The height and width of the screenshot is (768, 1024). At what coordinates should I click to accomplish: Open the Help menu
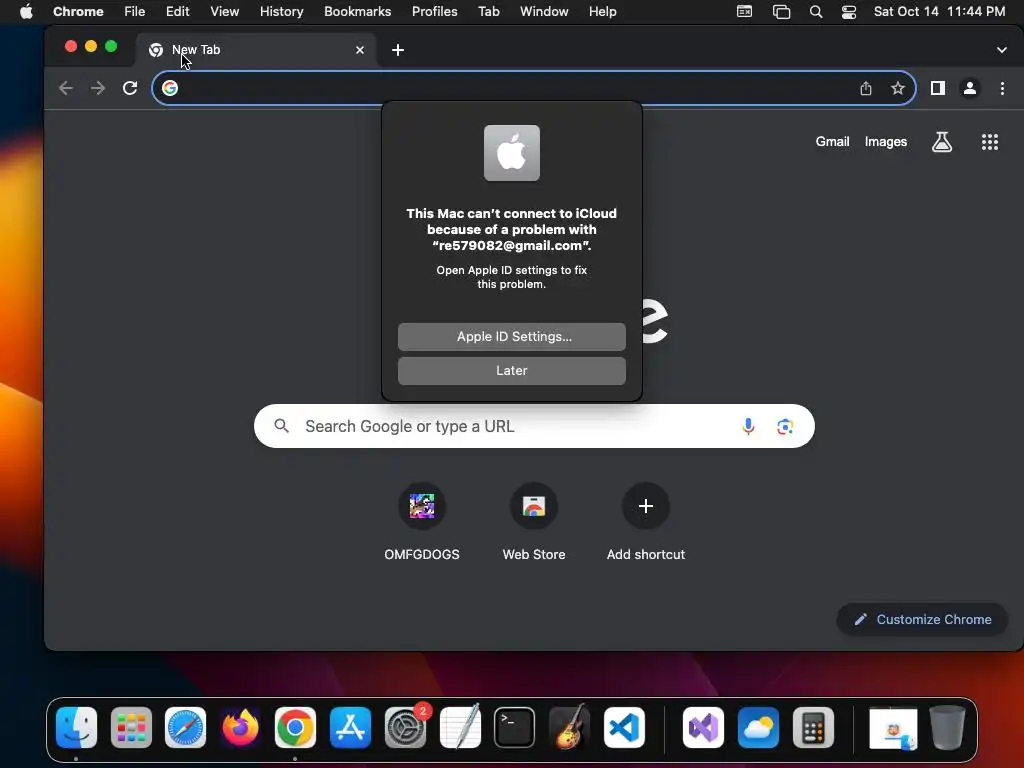[602, 11]
